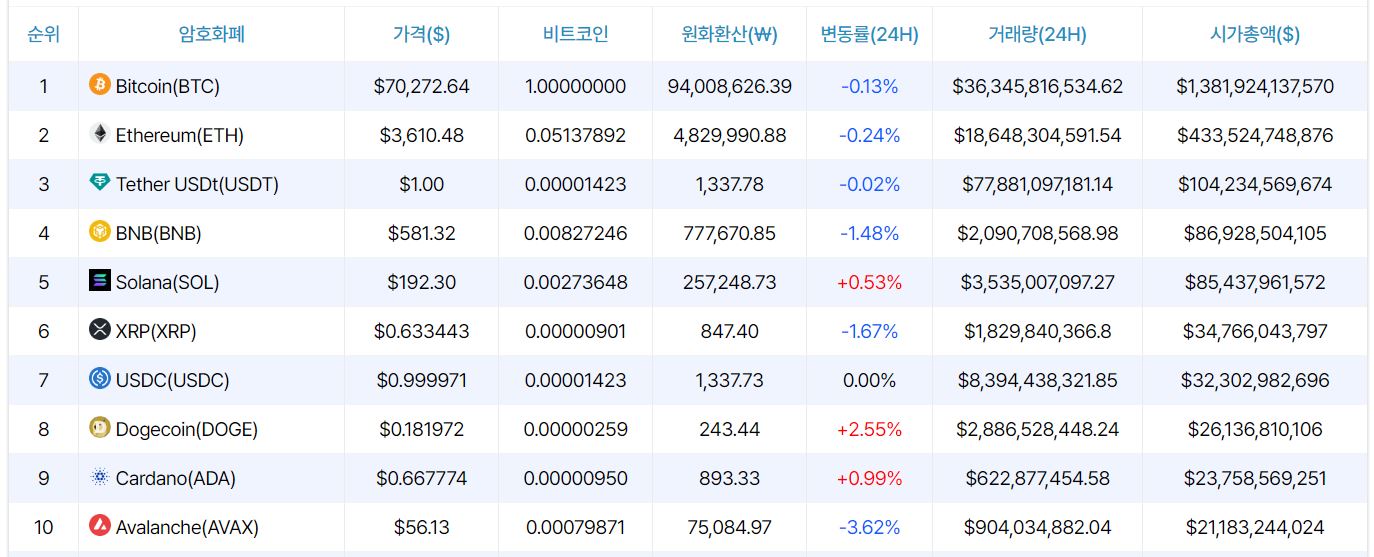Select Solana change rate +0.53%
Image resolution: width=1374 pixels, height=557 pixels.
[x=870, y=282]
